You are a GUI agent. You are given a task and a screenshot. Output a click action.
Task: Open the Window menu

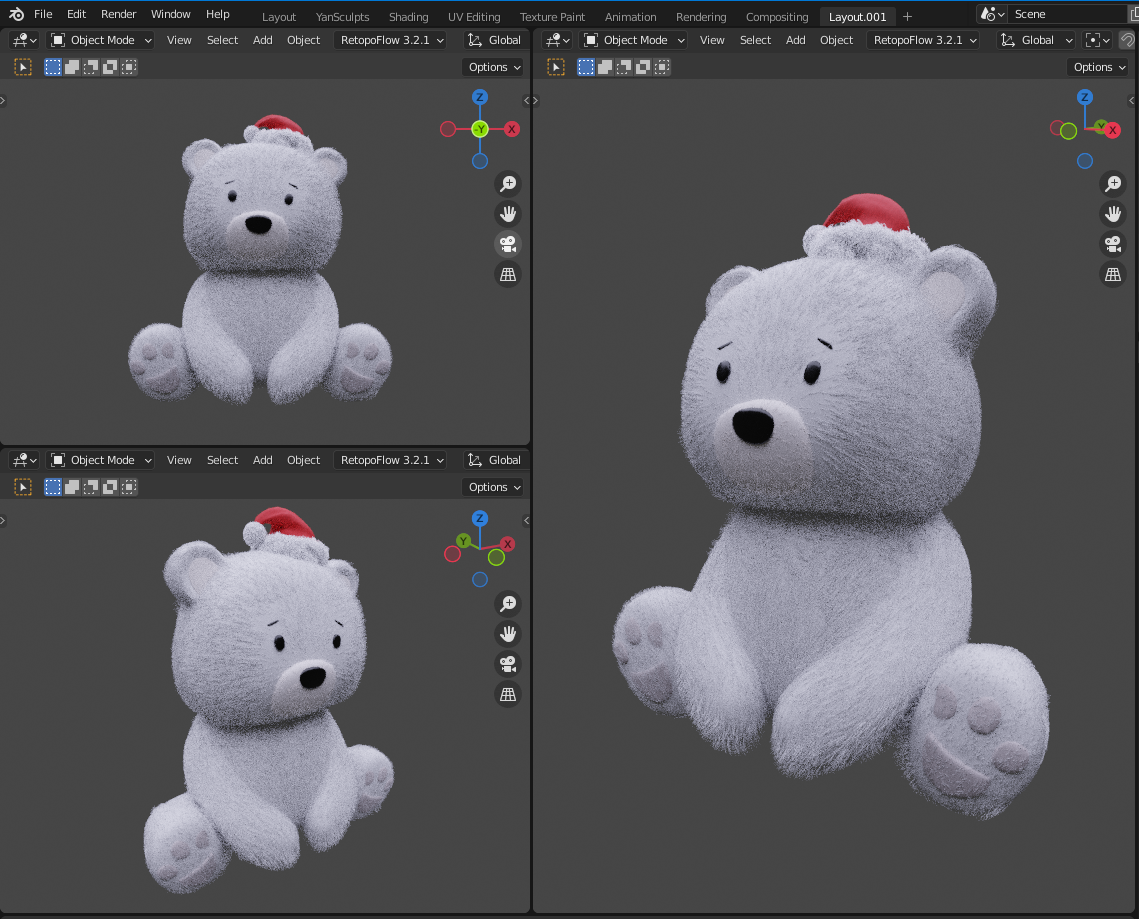coord(171,14)
